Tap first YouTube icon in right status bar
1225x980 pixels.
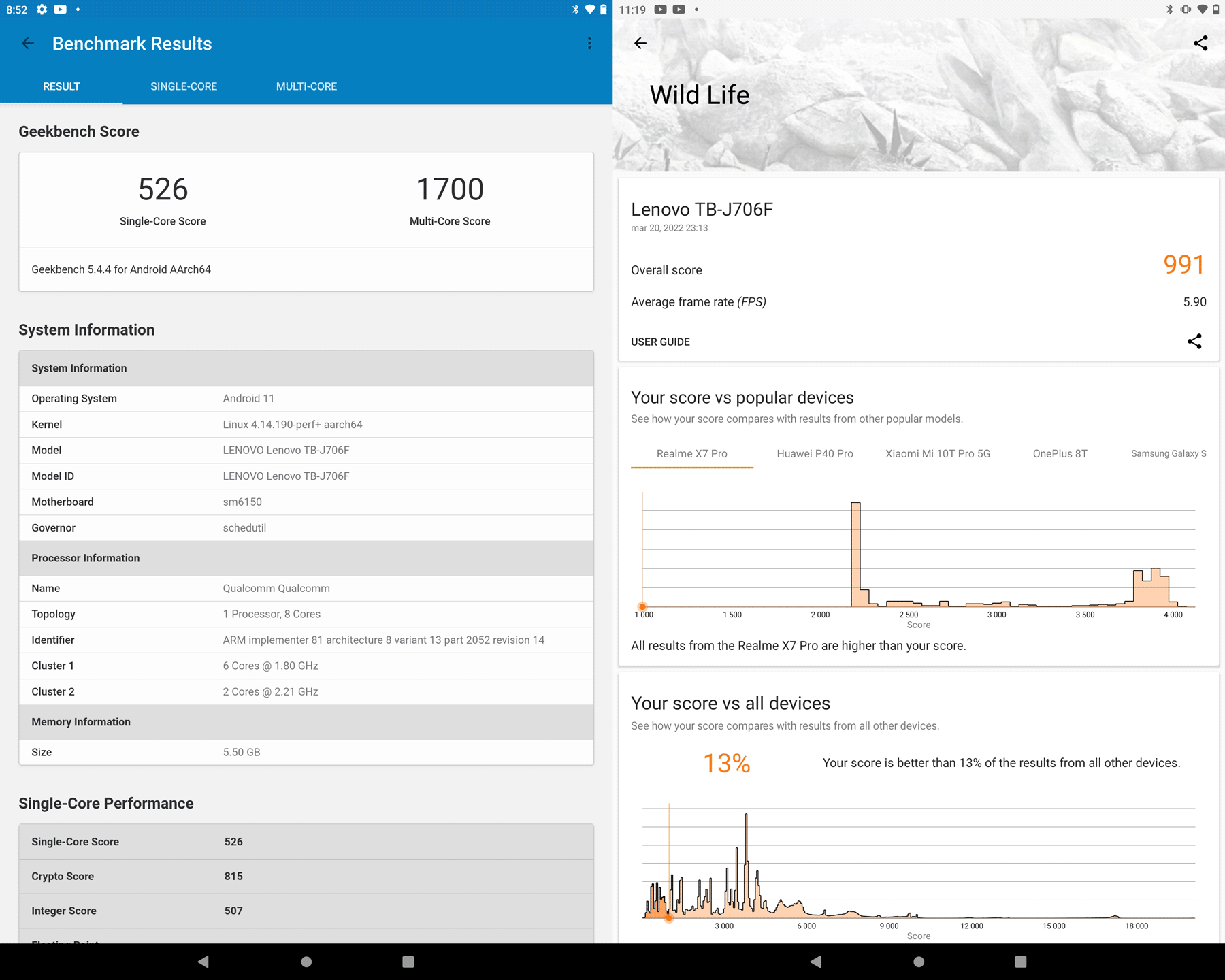pos(660,10)
